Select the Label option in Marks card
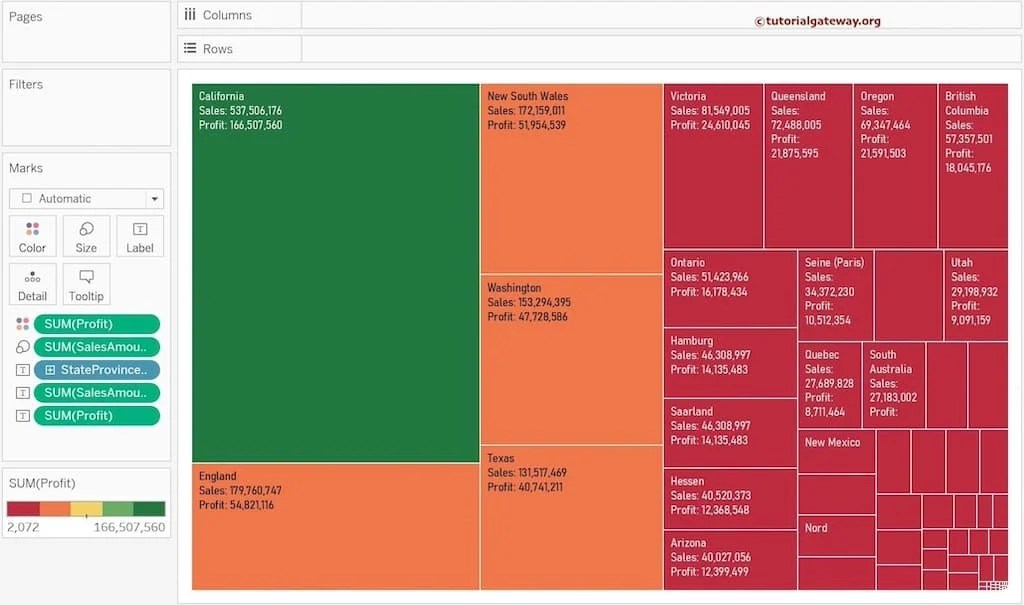 point(139,236)
